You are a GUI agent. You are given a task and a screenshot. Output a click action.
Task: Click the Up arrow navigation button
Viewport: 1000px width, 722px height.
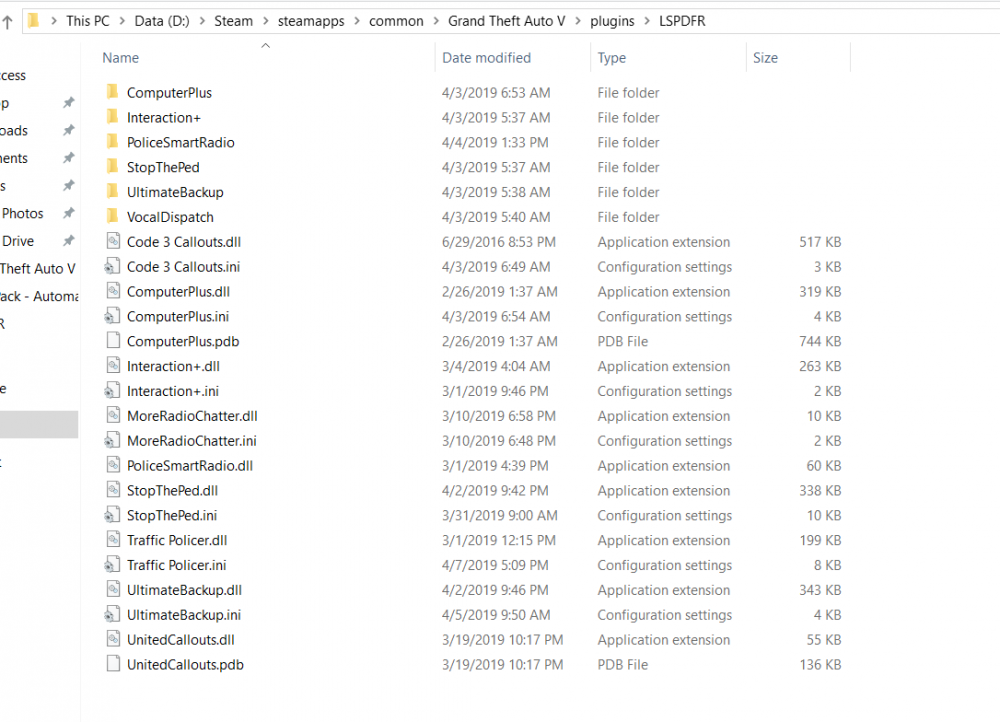[8, 22]
